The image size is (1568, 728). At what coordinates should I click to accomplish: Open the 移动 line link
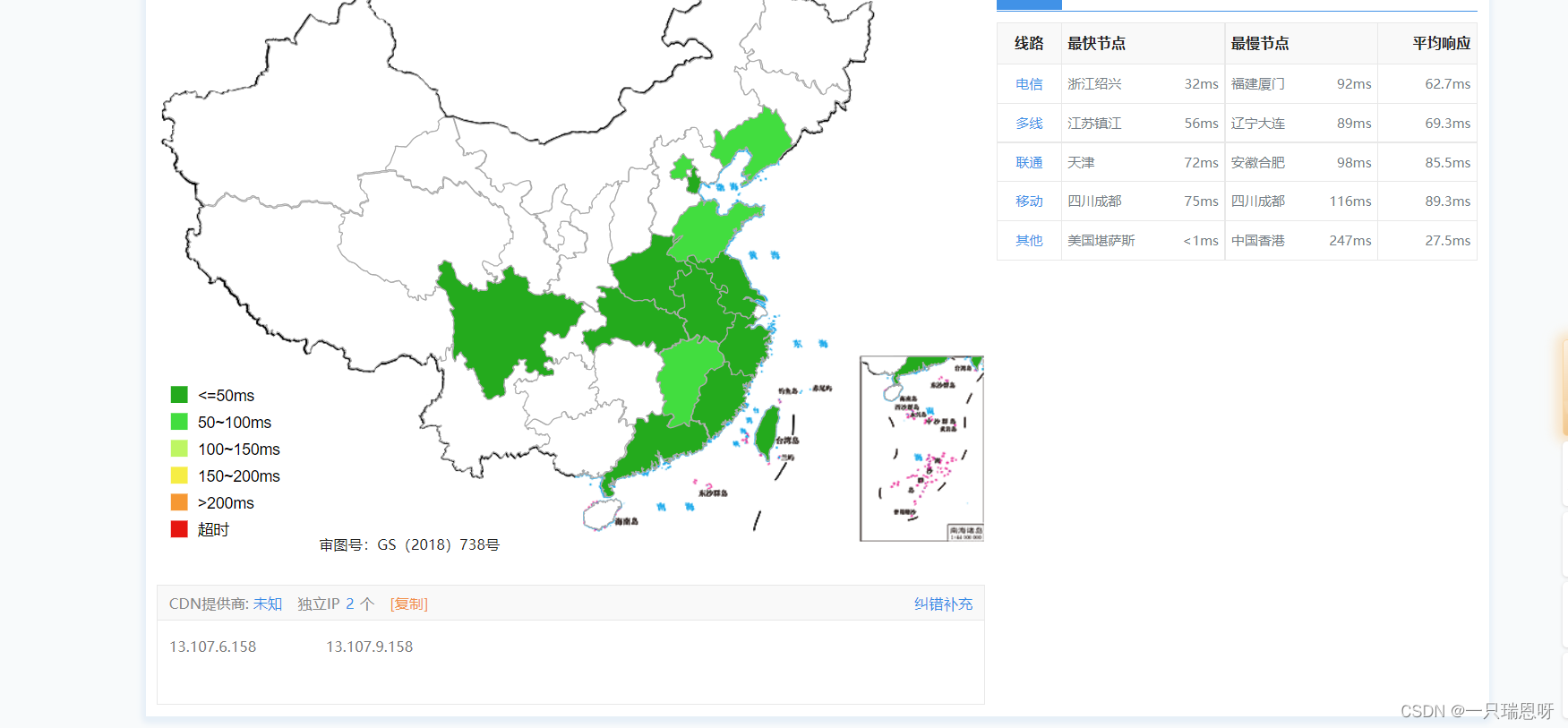point(1029,201)
